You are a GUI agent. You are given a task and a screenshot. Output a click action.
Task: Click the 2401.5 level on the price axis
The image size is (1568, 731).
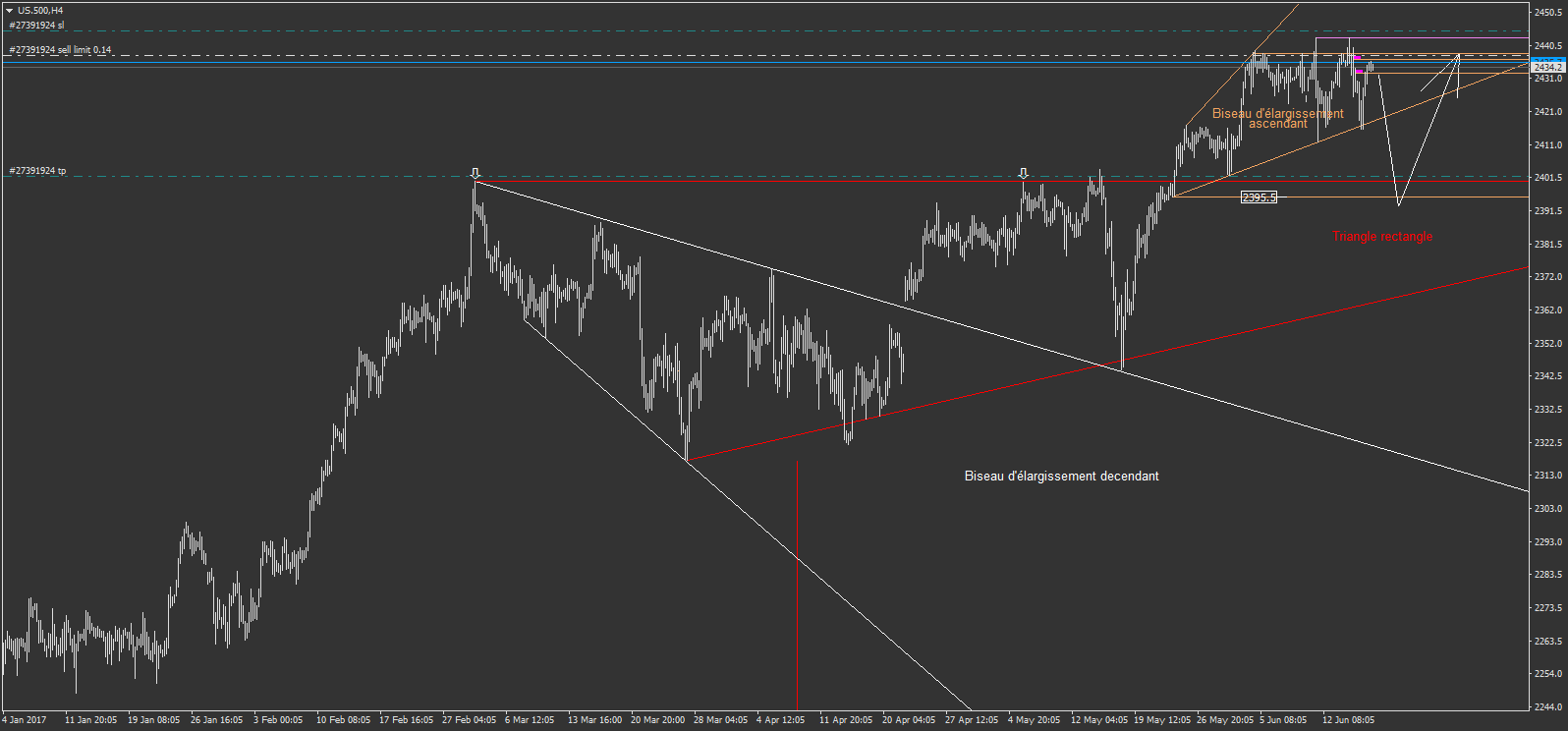click(x=1547, y=178)
